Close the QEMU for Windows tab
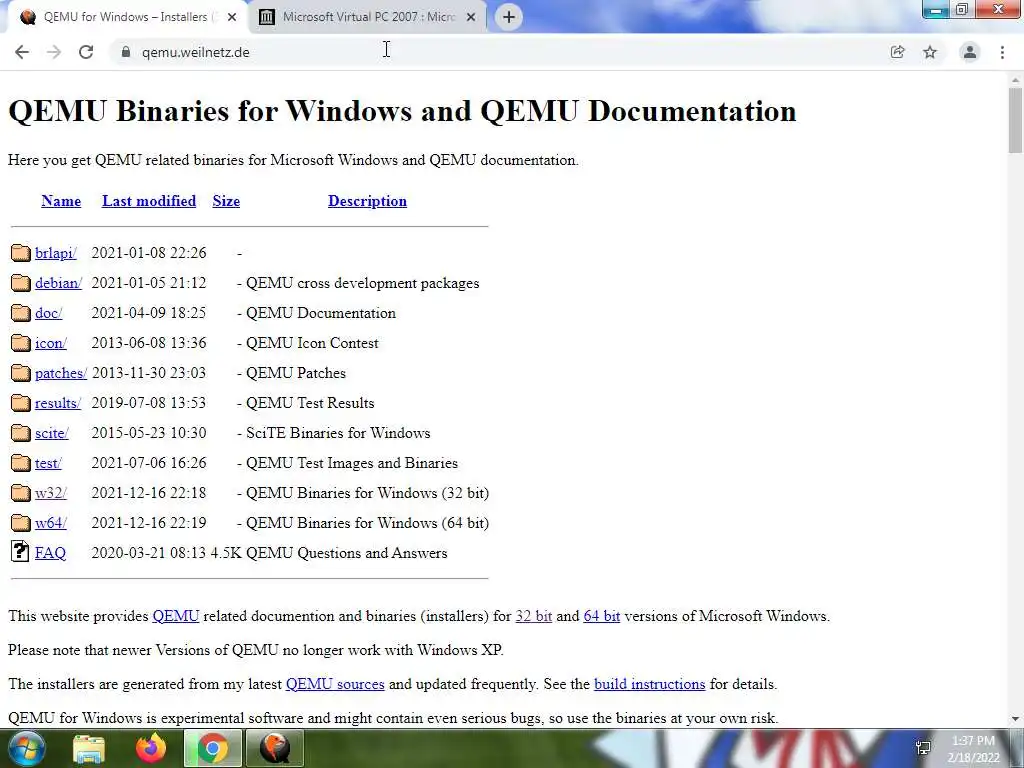 click(x=232, y=17)
